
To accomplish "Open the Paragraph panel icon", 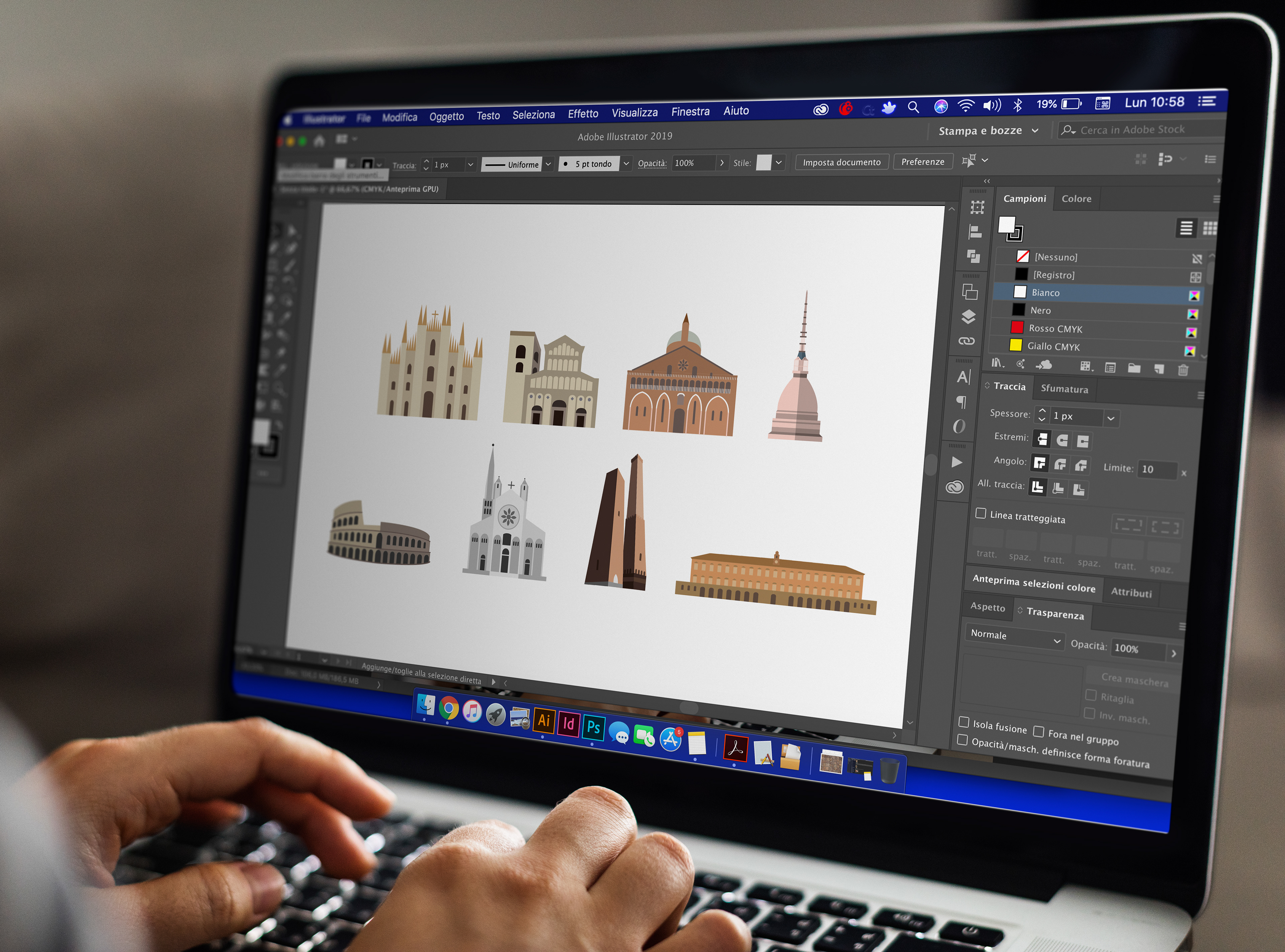I will click(961, 402).
